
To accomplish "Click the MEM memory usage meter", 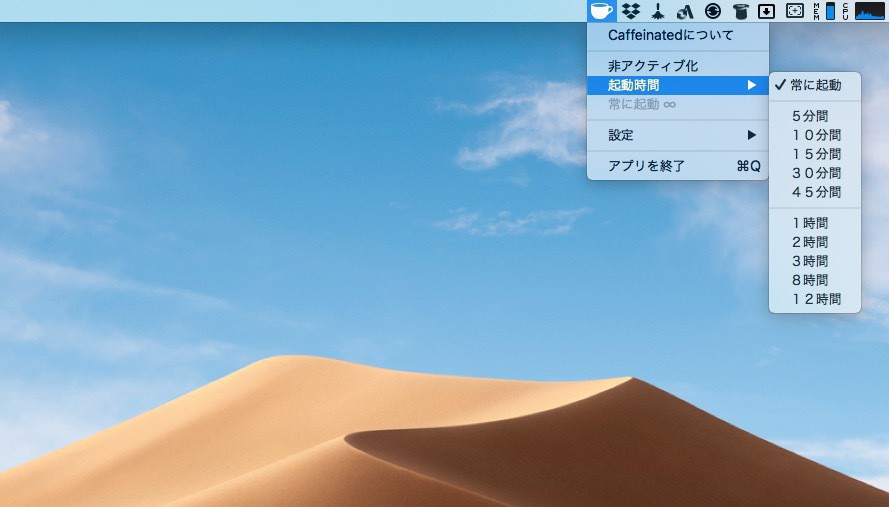I will (x=824, y=11).
